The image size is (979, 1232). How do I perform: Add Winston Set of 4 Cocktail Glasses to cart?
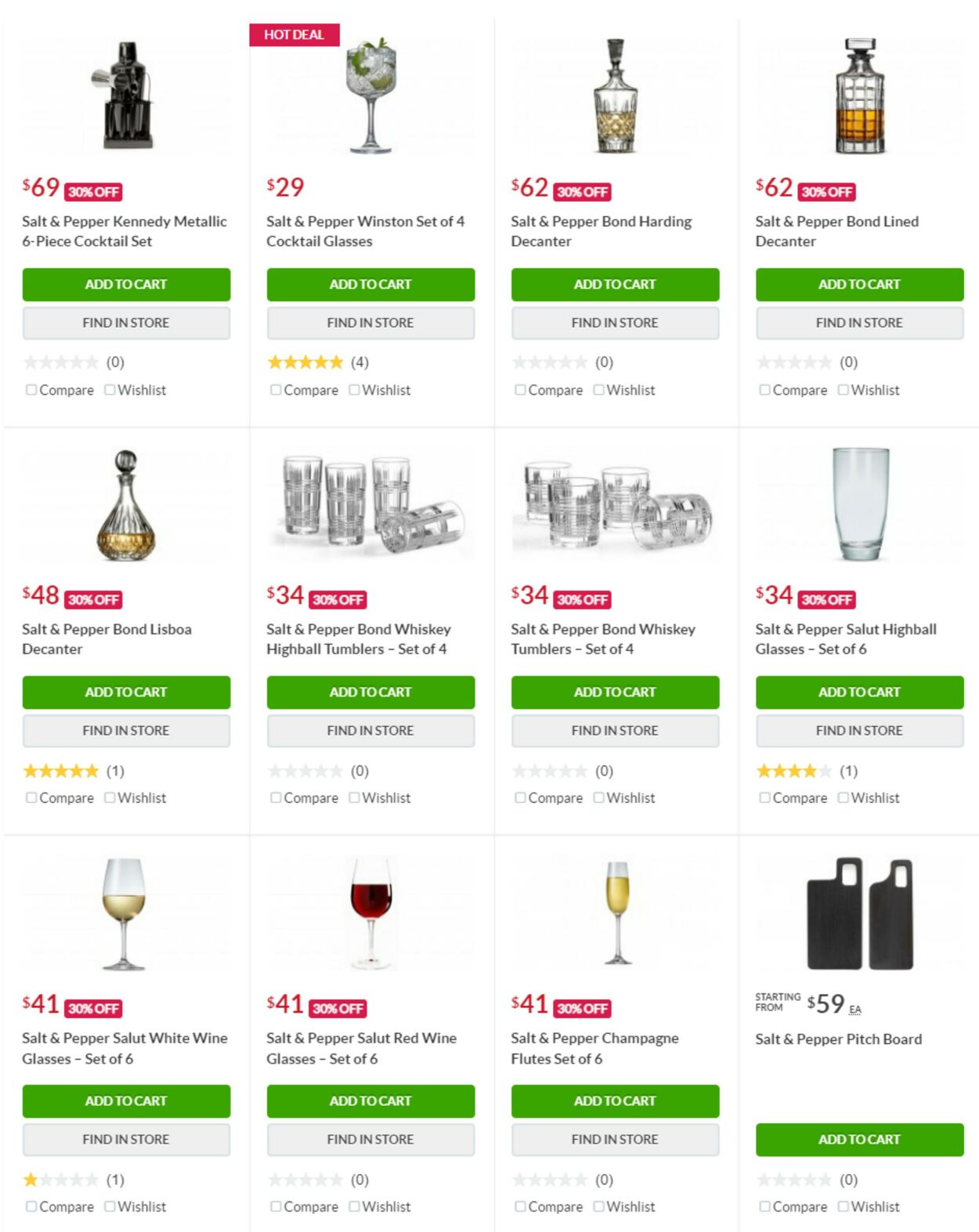click(x=370, y=284)
